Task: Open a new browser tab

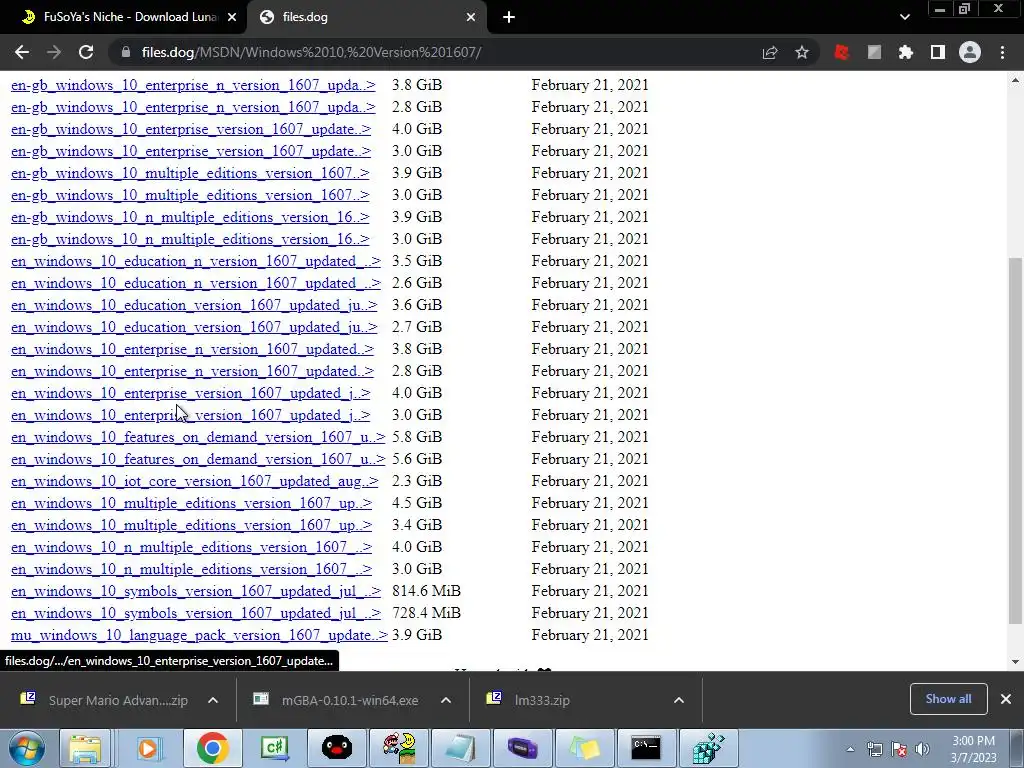Action: [x=509, y=17]
